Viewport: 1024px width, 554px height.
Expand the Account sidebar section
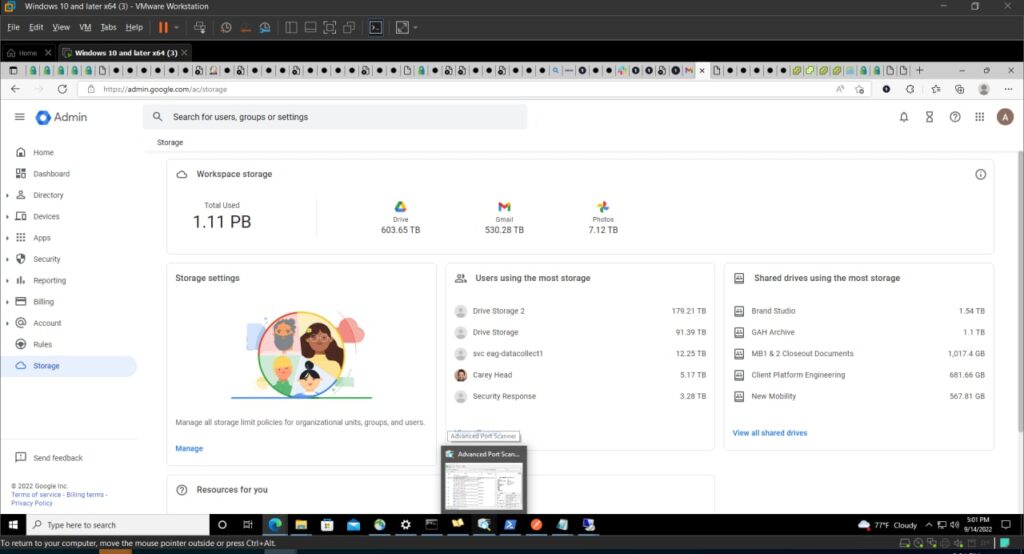pos(7,323)
